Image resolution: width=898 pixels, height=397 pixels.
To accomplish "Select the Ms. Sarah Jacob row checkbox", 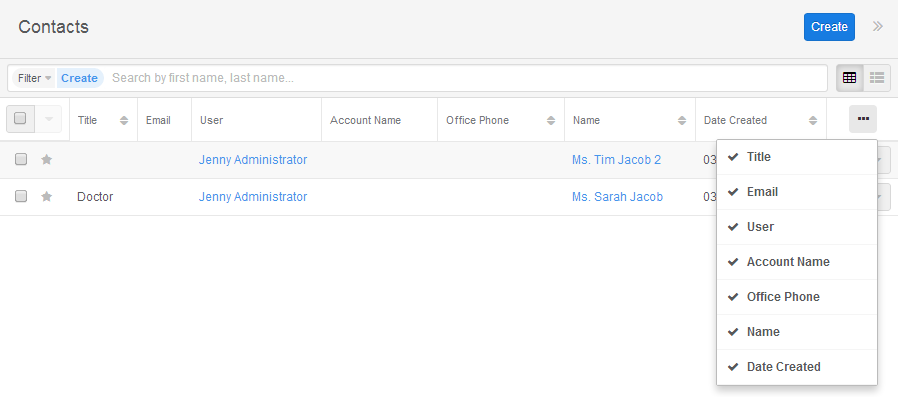I will [21, 196].
